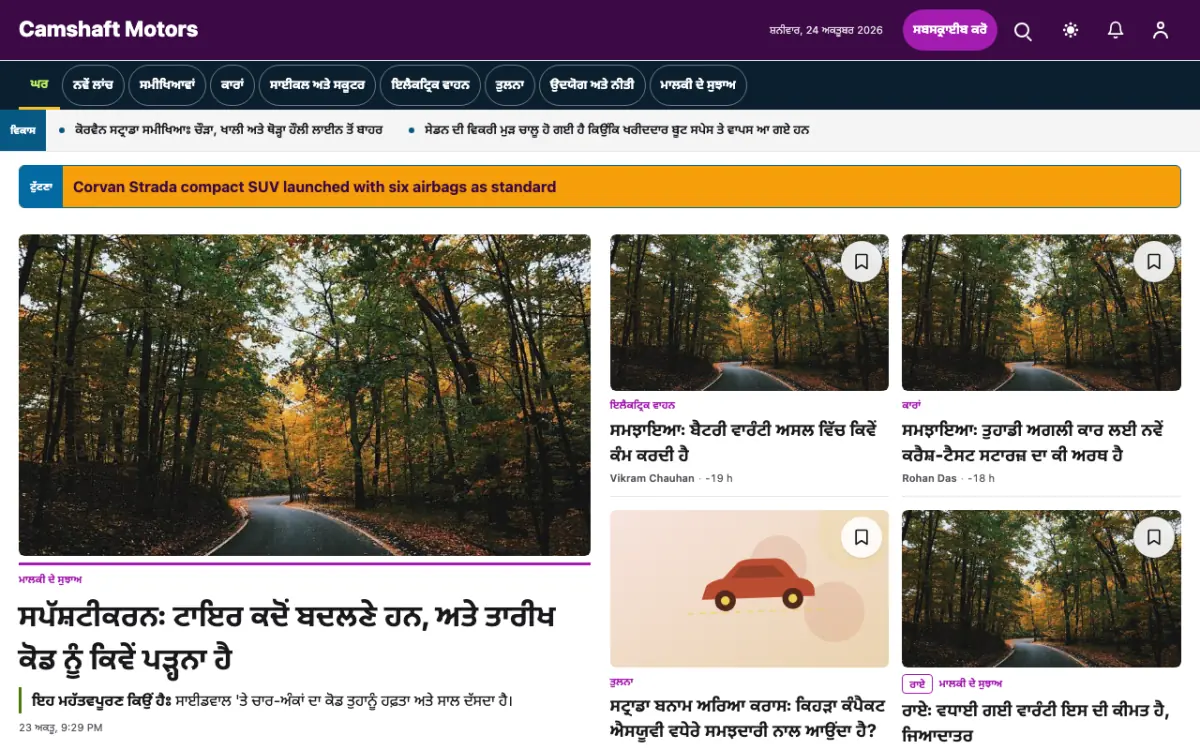The image size is (1200, 750).
Task: Open the battery warranty article thumbnail
Action: 749,313
